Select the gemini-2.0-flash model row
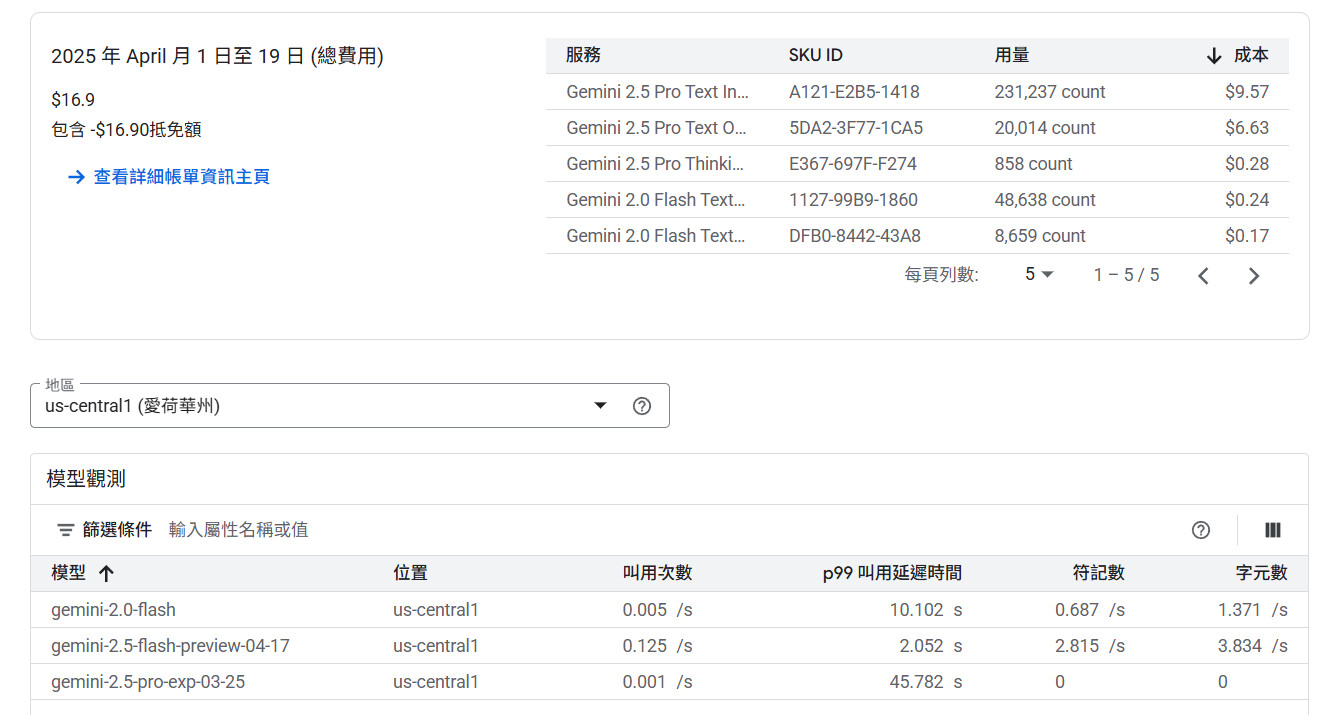Viewport: 1329px width, 715px height. coord(113,610)
